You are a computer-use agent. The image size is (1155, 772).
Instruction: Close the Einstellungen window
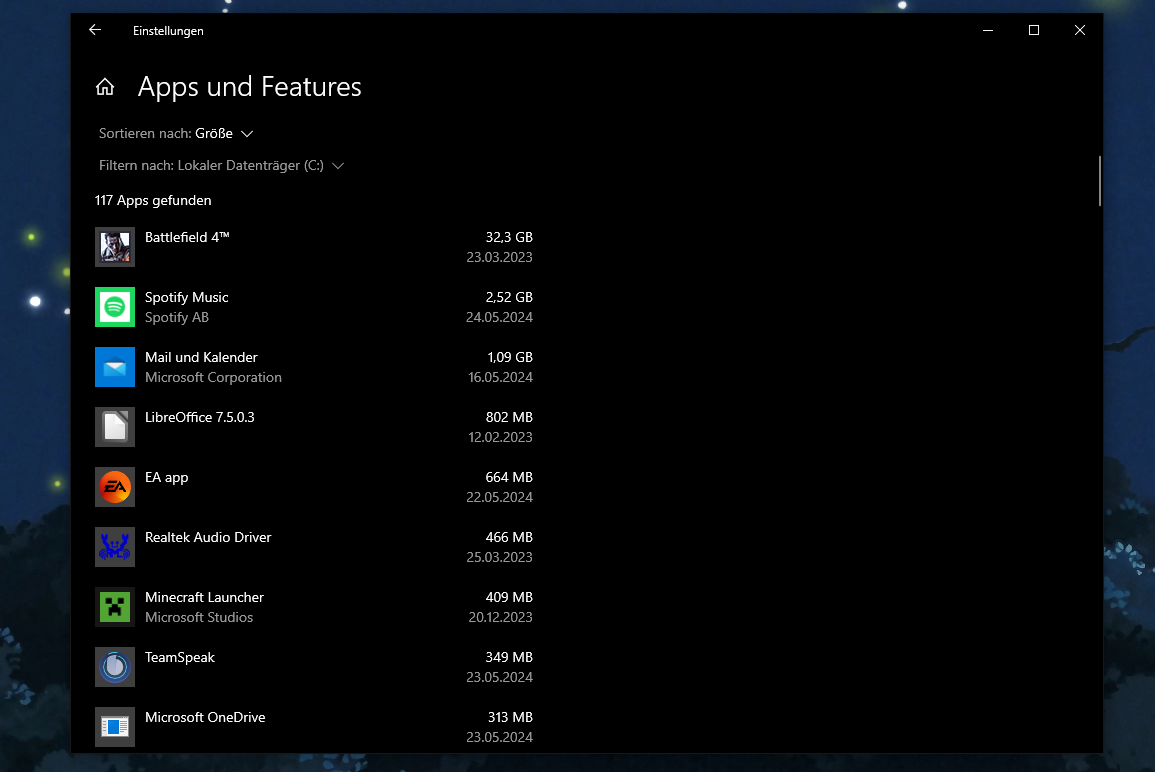1080,30
